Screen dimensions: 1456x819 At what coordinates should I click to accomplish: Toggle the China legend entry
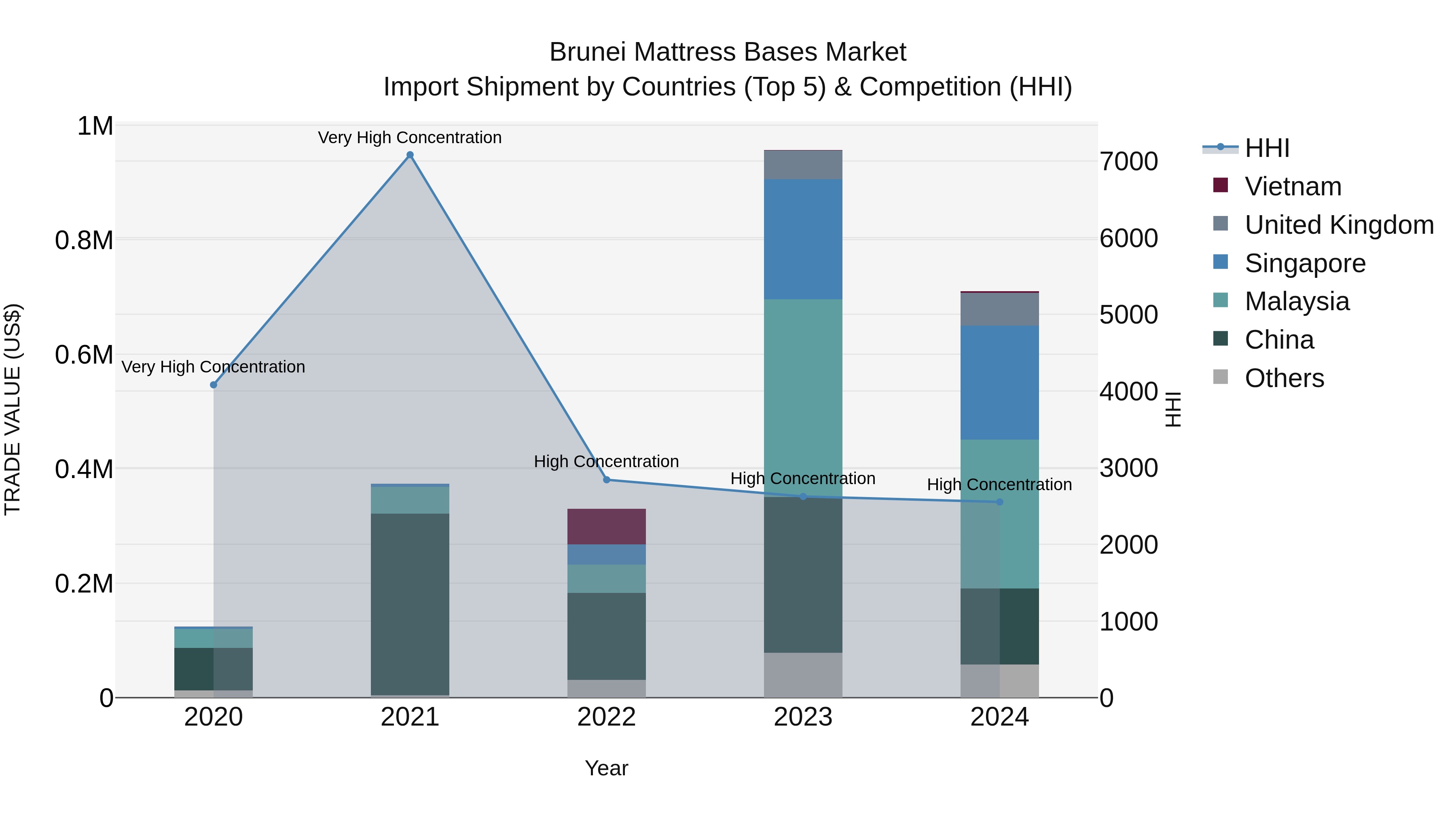pyautogui.click(x=1263, y=340)
